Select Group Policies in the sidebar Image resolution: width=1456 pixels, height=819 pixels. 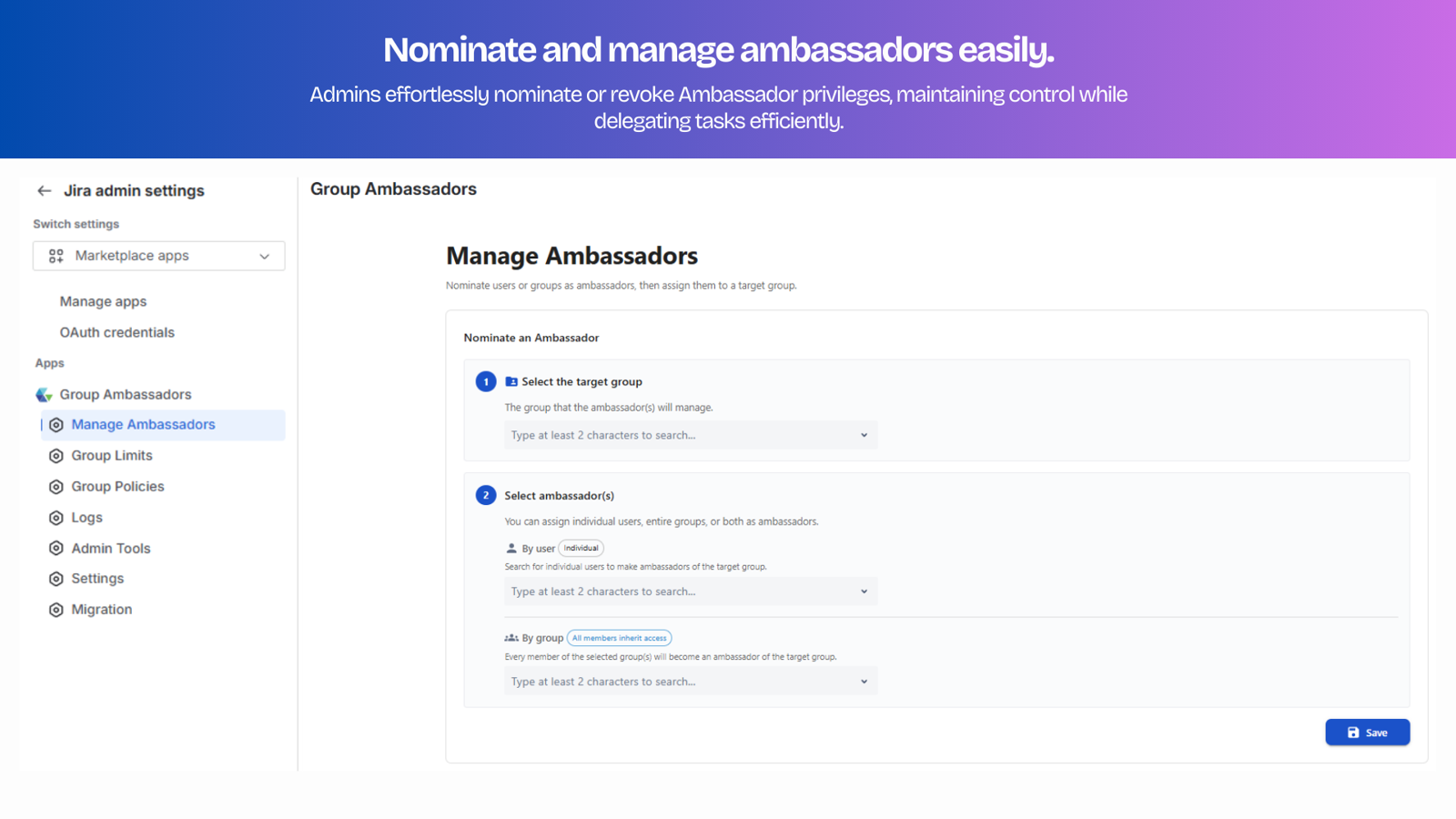(x=117, y=486)
